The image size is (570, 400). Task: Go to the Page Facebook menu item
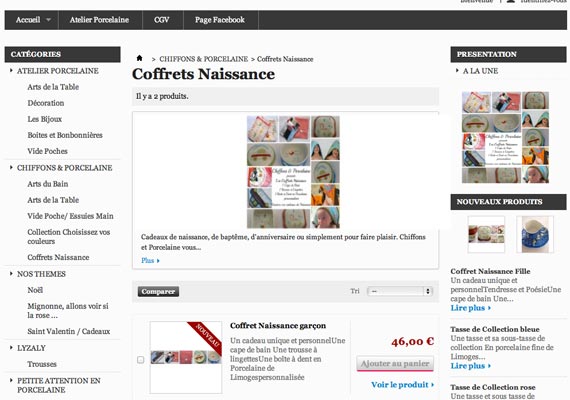[220, 20]
